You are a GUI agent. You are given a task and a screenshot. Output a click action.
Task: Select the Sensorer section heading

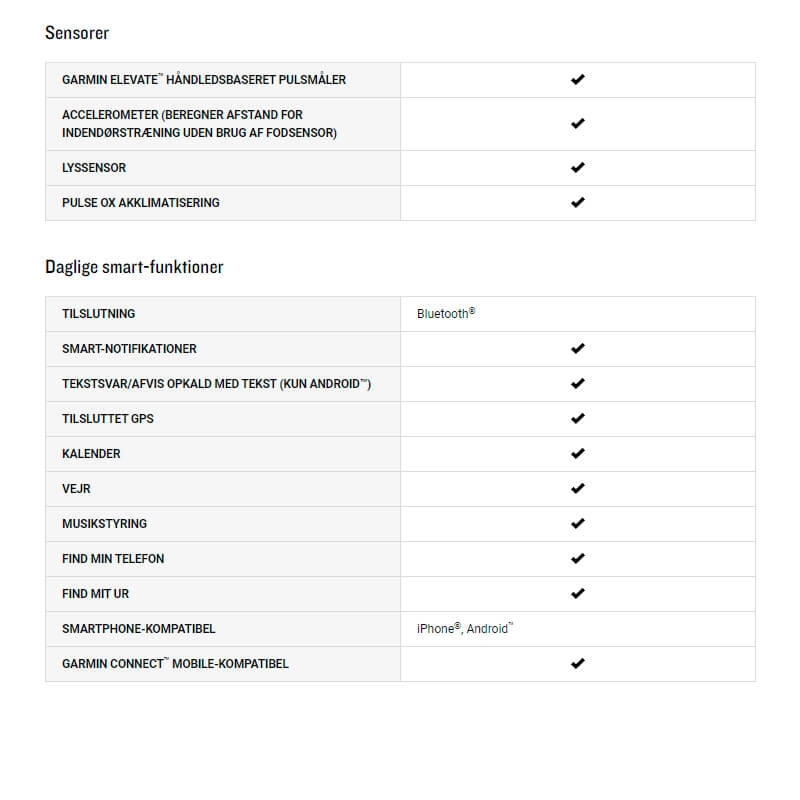tap(77, 33)
